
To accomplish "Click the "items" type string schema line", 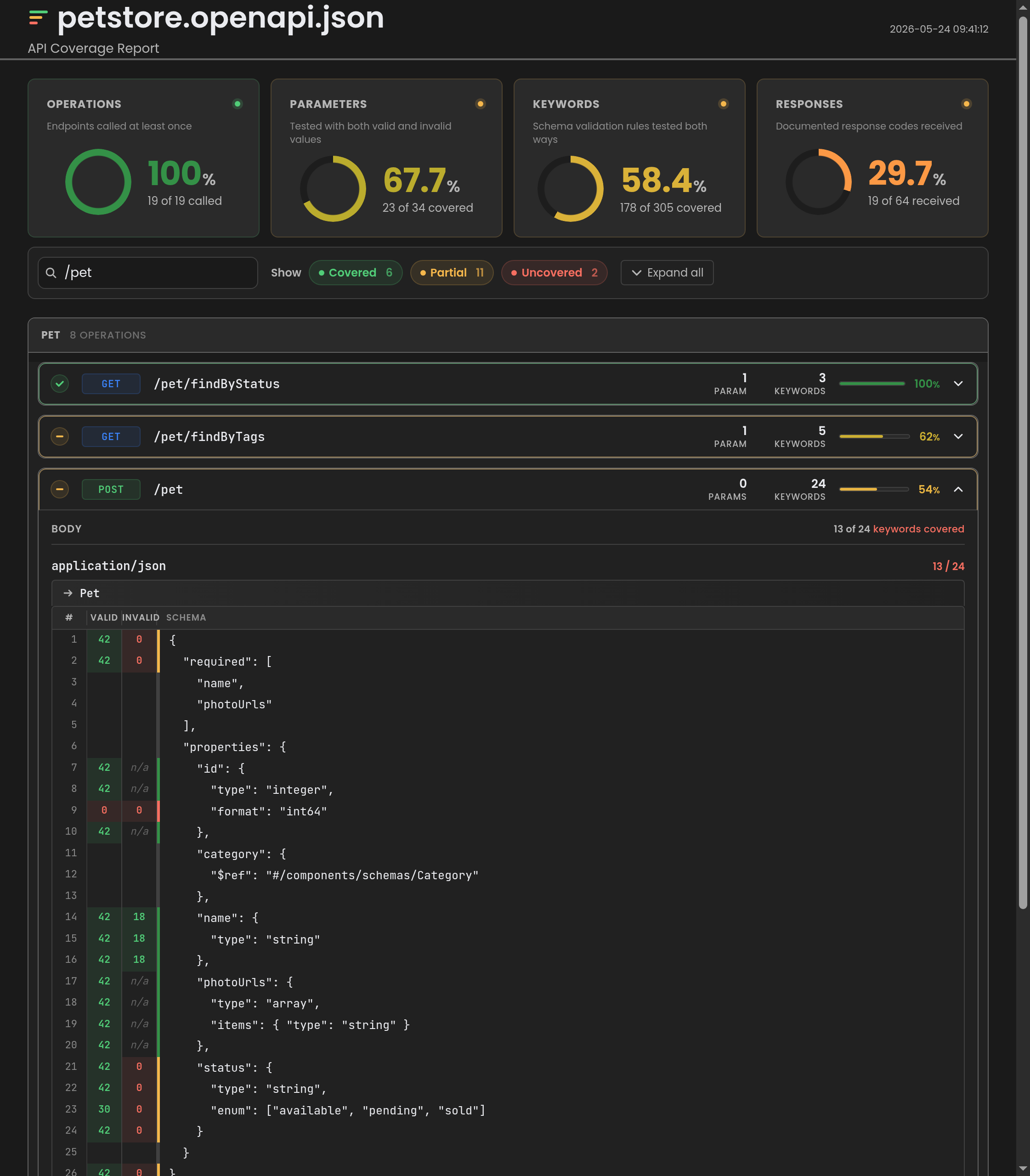I will pyautogui.click(x=310, y=1024).
